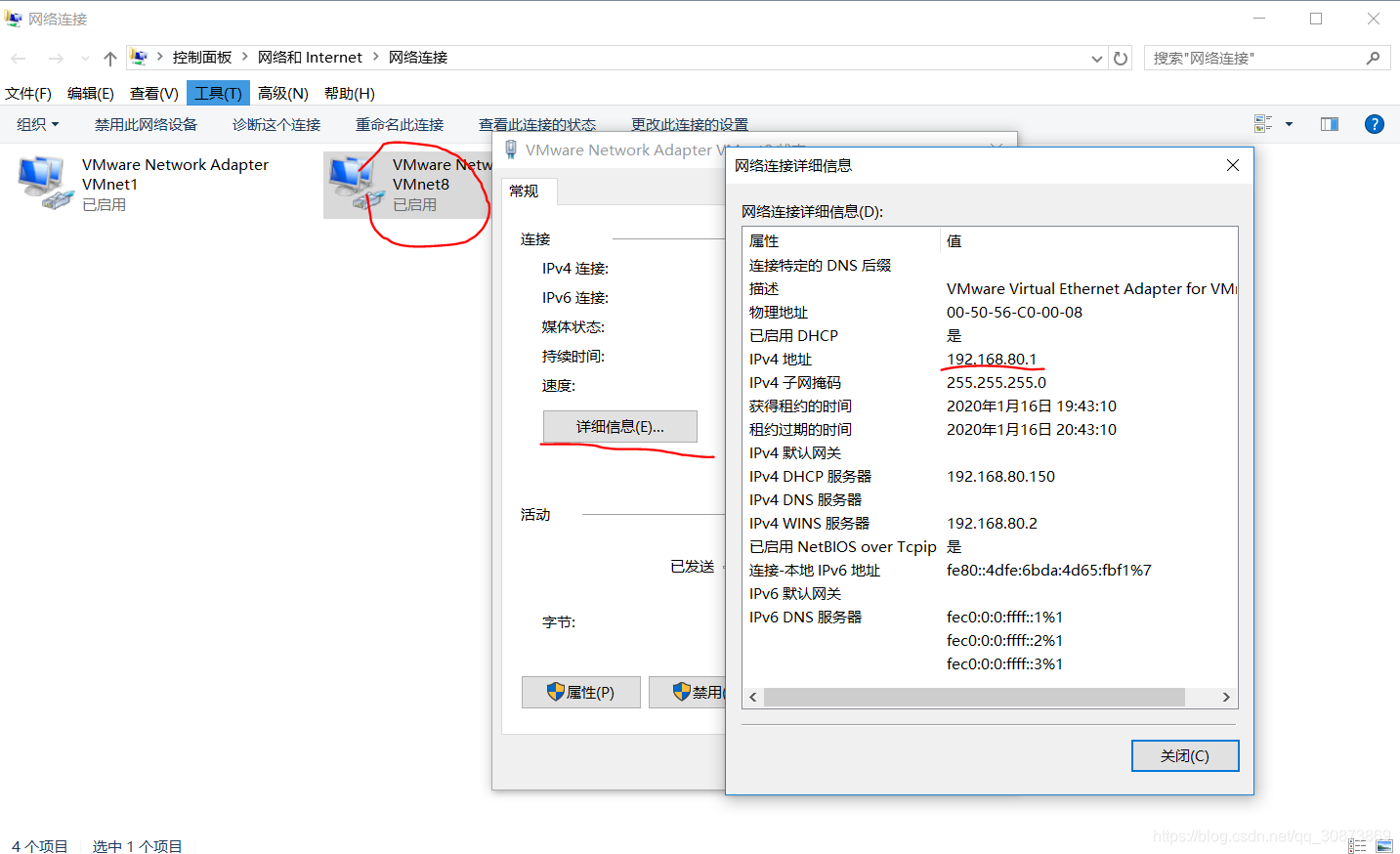Click the horizontal scrollbar left arrow
Image resolution: width=1400 pixels, height=854 pixels.
tap(752, 697)
